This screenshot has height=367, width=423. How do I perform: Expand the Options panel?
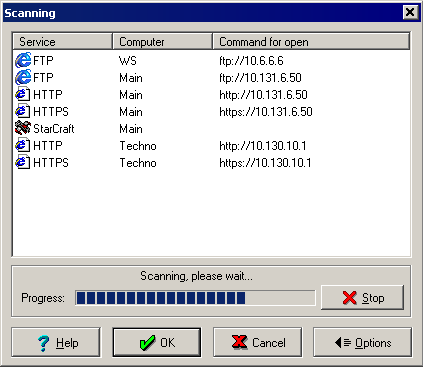click(362, 342)
